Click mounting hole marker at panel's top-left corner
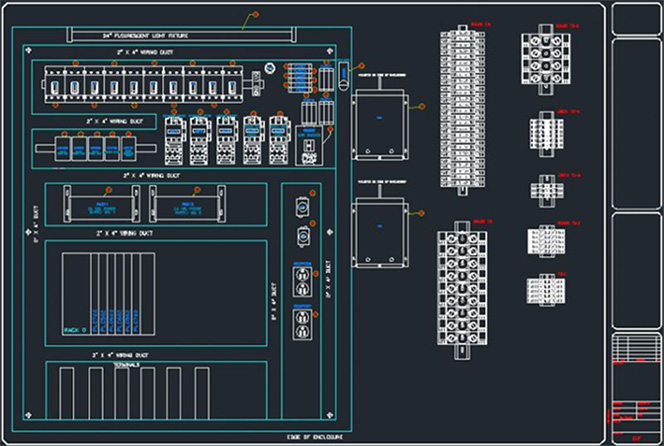The image size is (664, 446). coord(28,51)
